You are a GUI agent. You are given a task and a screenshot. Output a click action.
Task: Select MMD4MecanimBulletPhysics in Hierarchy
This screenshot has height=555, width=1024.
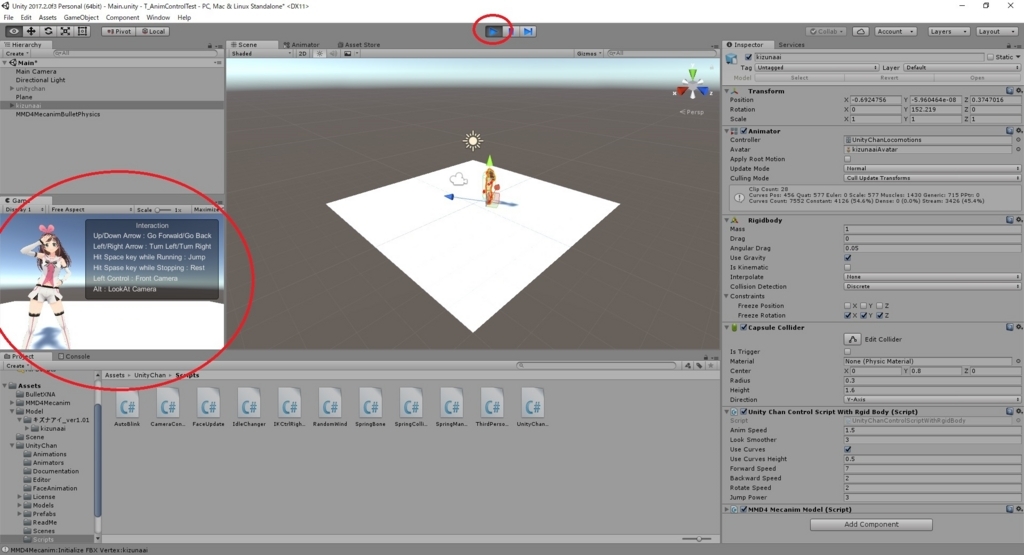point(58,114)
